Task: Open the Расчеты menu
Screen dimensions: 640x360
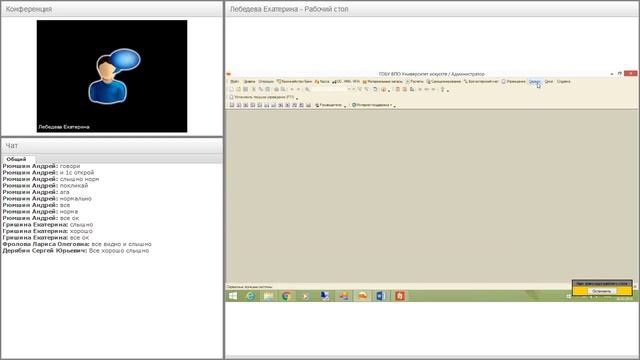Action: pos(414,82)
